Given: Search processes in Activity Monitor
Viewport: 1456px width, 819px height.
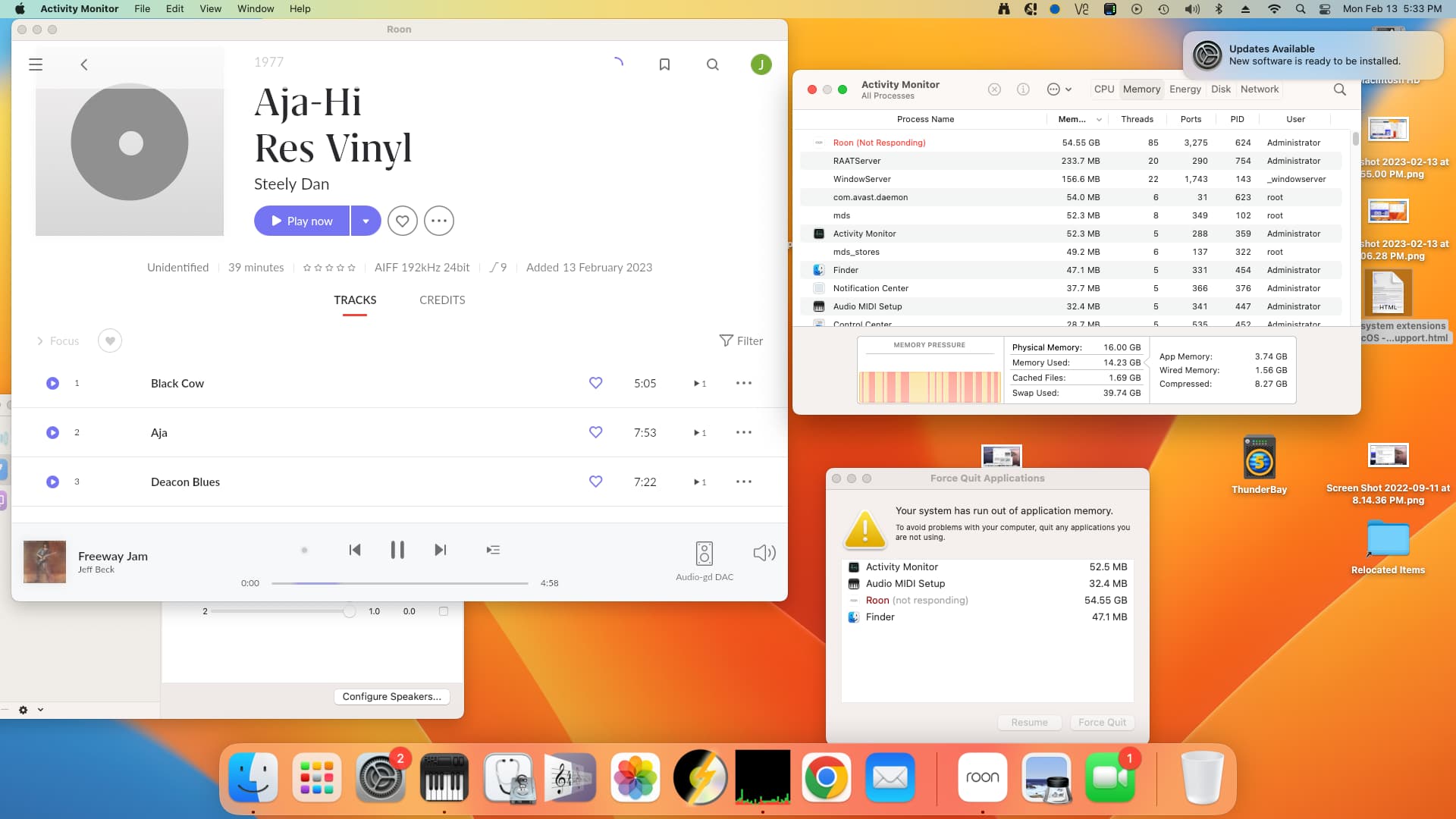Looking at the screenshot, I should [1340, 89].
